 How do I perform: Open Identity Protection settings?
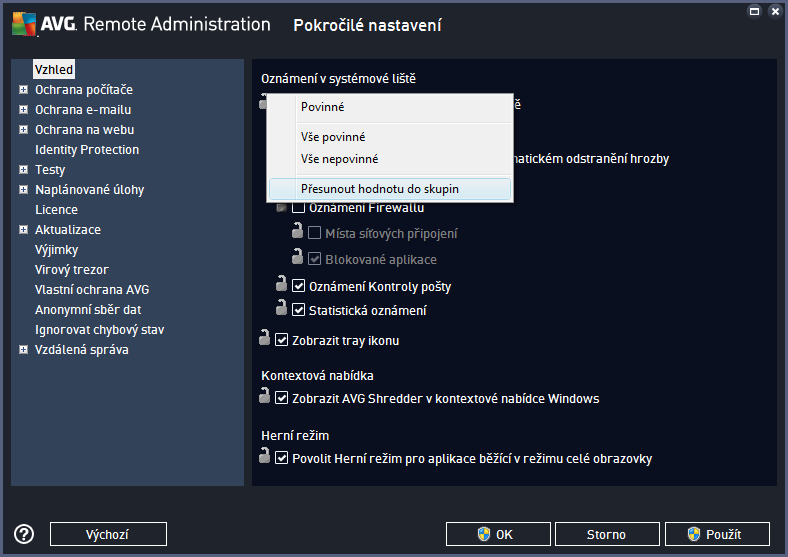[x=87, y=150]
